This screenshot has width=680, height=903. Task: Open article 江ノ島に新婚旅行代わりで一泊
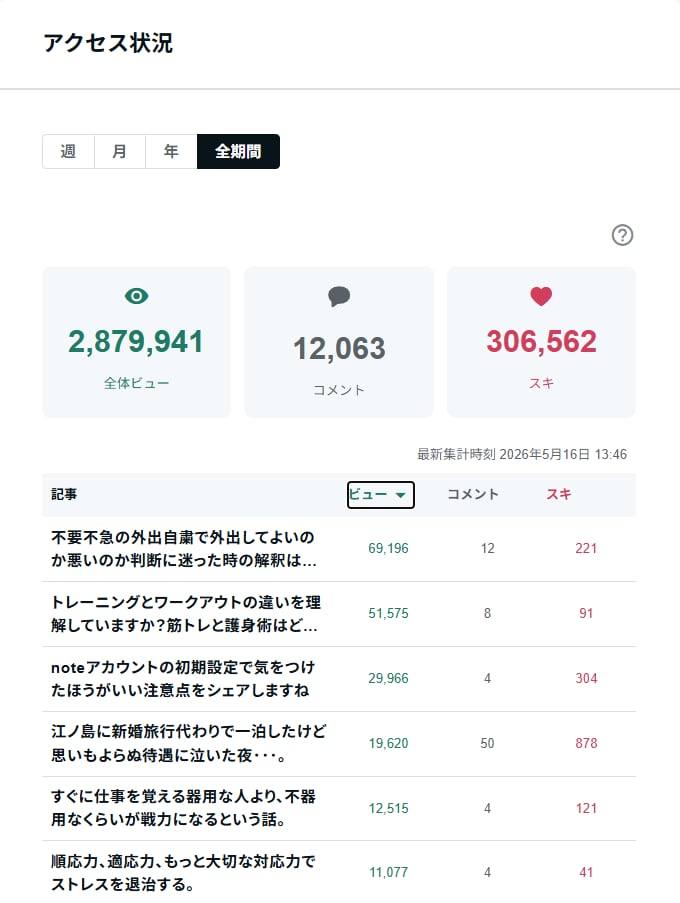188,743
